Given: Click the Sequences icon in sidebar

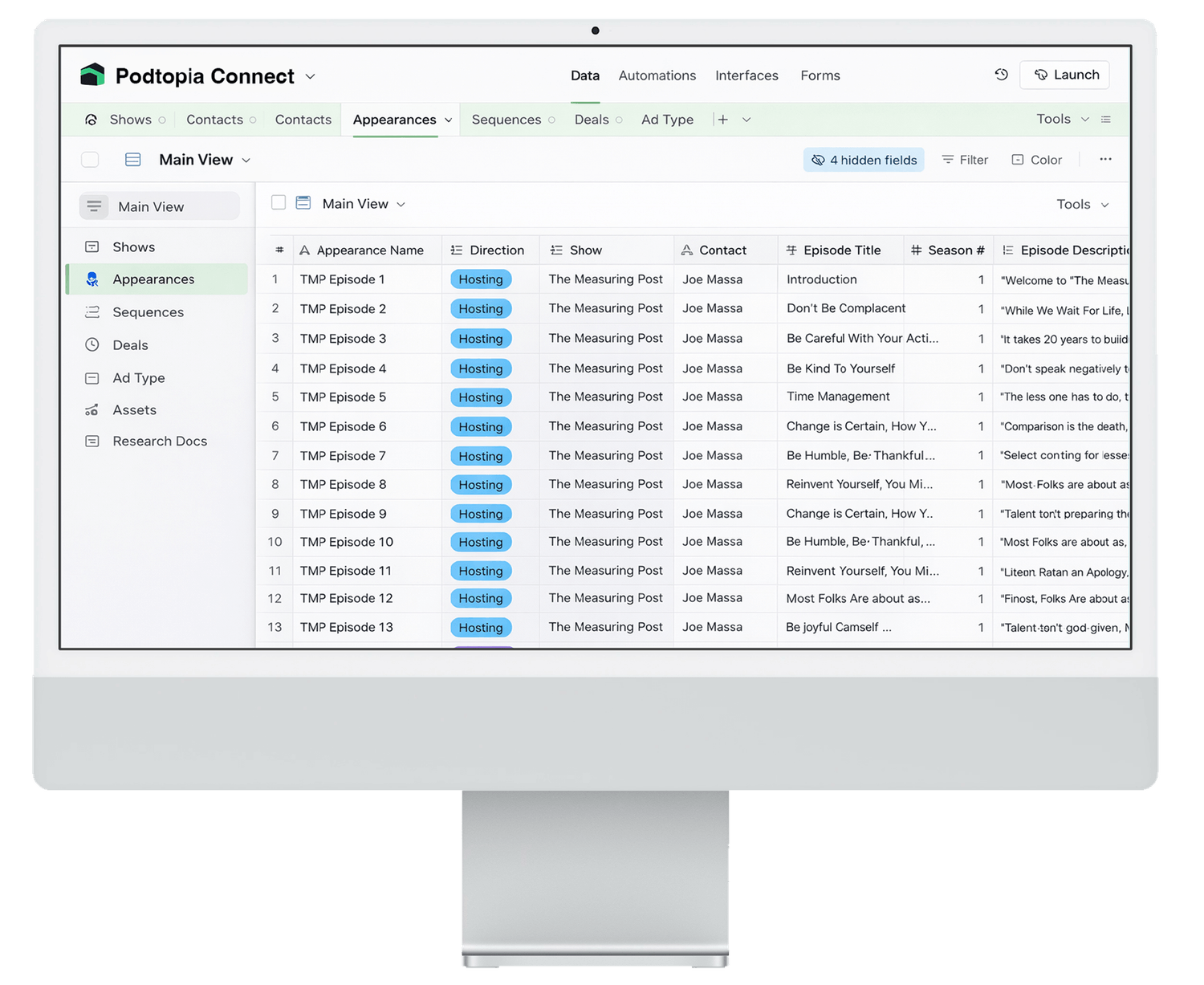Looking at the screenshot, I should point(92,312).
